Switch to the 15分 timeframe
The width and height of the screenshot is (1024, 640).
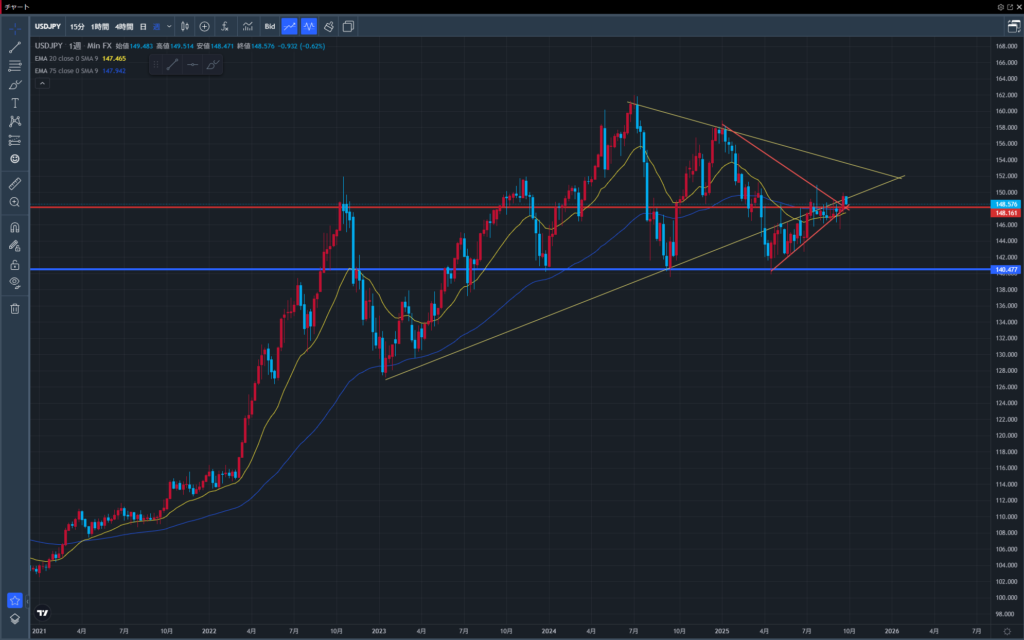(77, 26)
